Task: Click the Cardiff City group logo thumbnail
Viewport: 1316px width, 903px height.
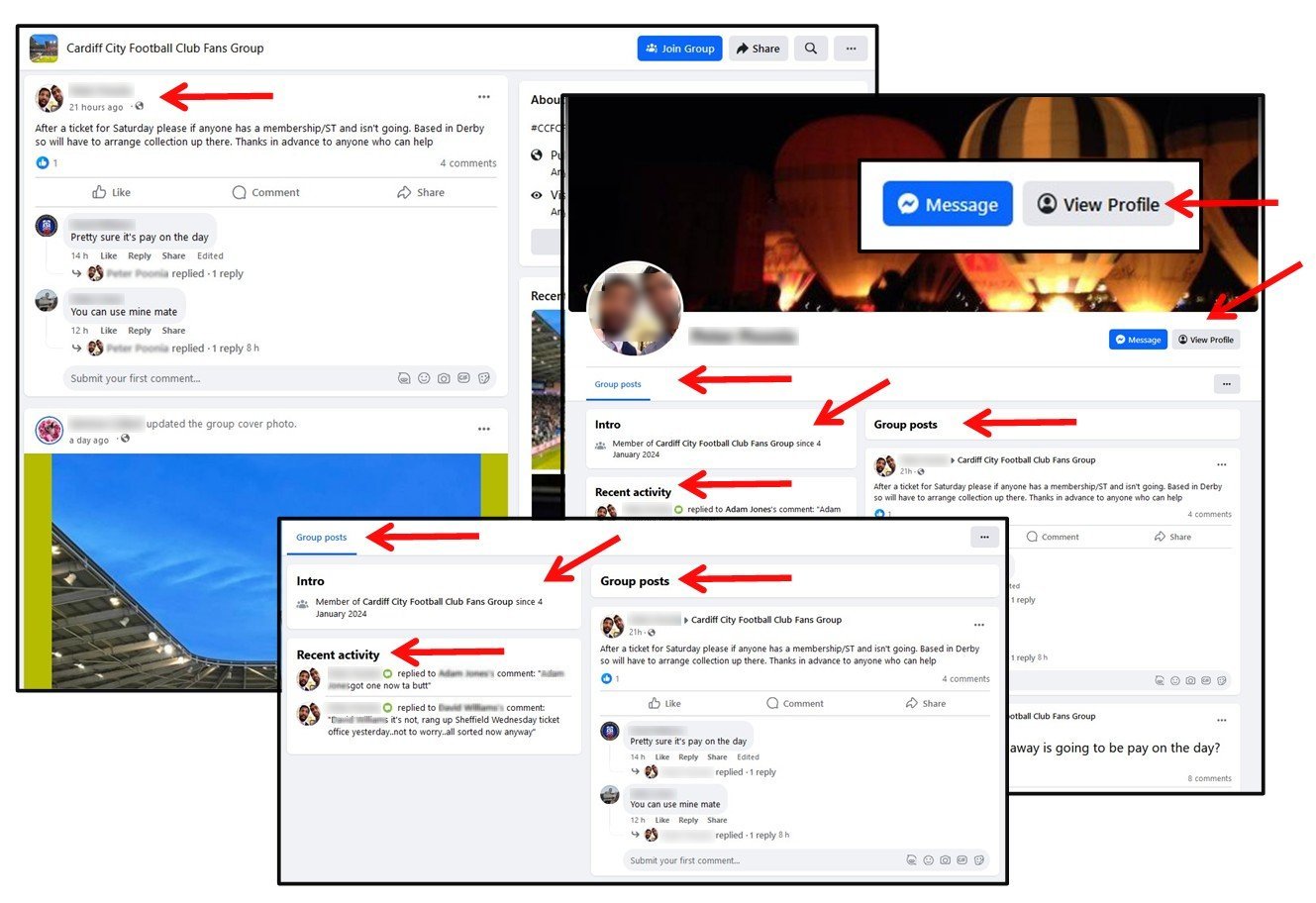Action: [x=44, y=48]
